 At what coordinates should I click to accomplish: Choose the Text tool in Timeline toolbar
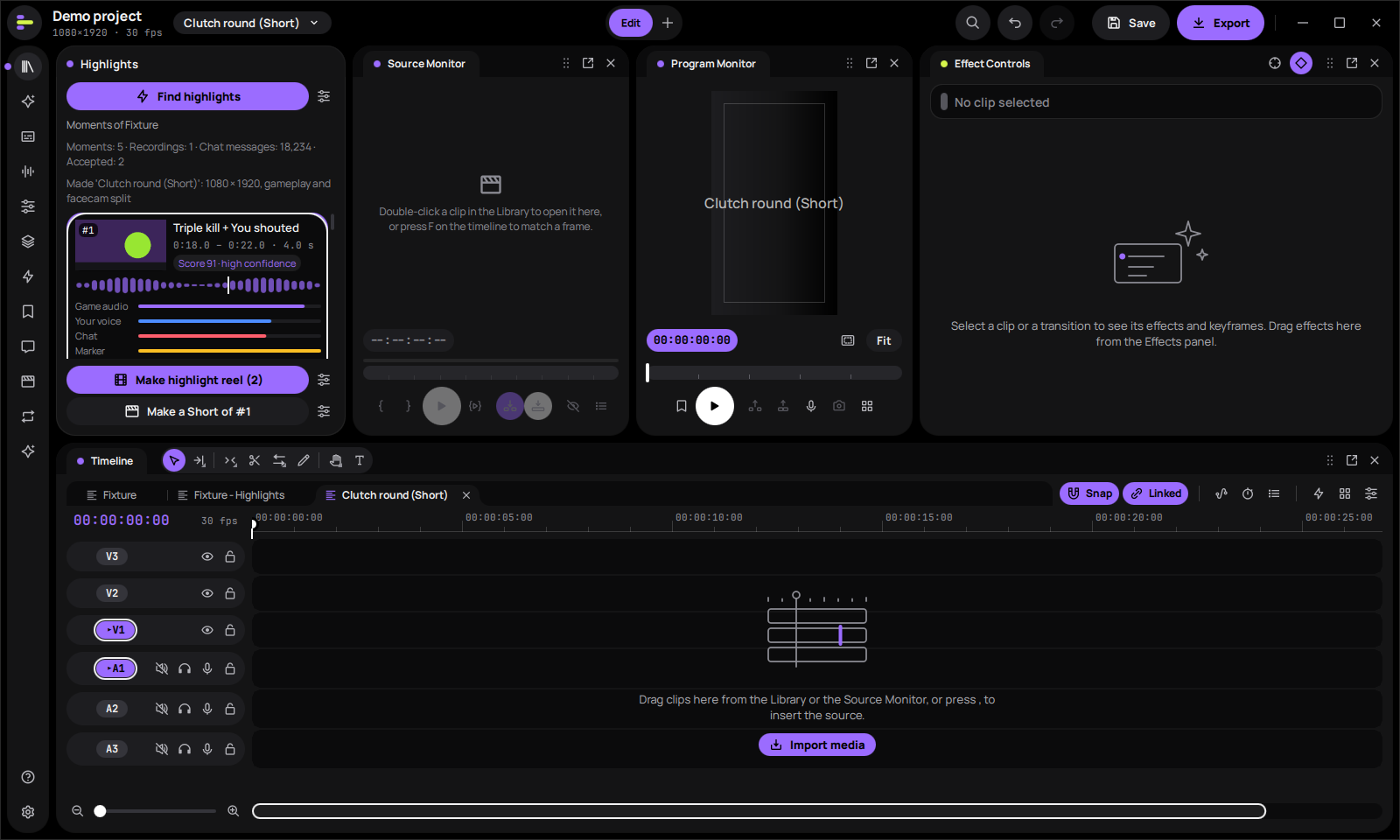360,460
